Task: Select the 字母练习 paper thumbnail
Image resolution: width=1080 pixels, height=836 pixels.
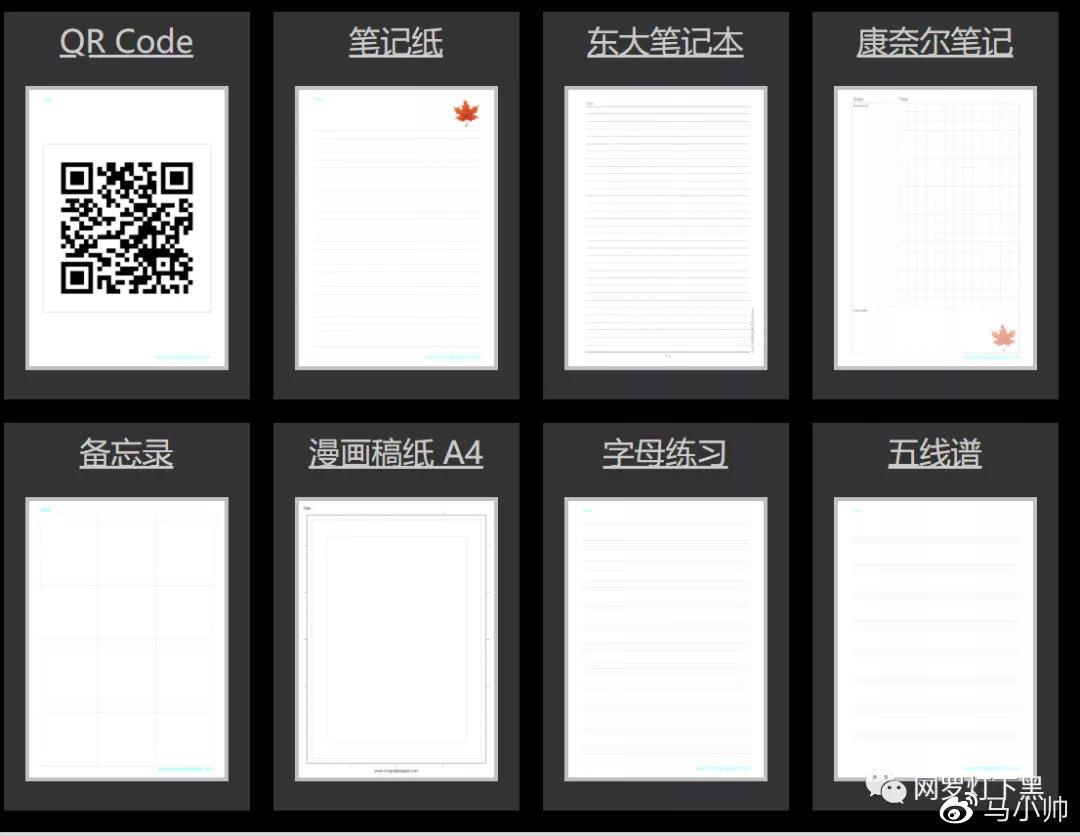Action: point(665,639)
